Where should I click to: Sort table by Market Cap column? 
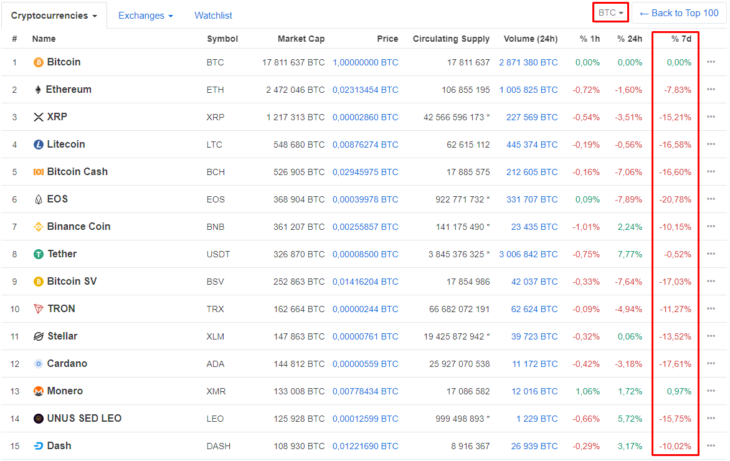[x=301, y=39]
